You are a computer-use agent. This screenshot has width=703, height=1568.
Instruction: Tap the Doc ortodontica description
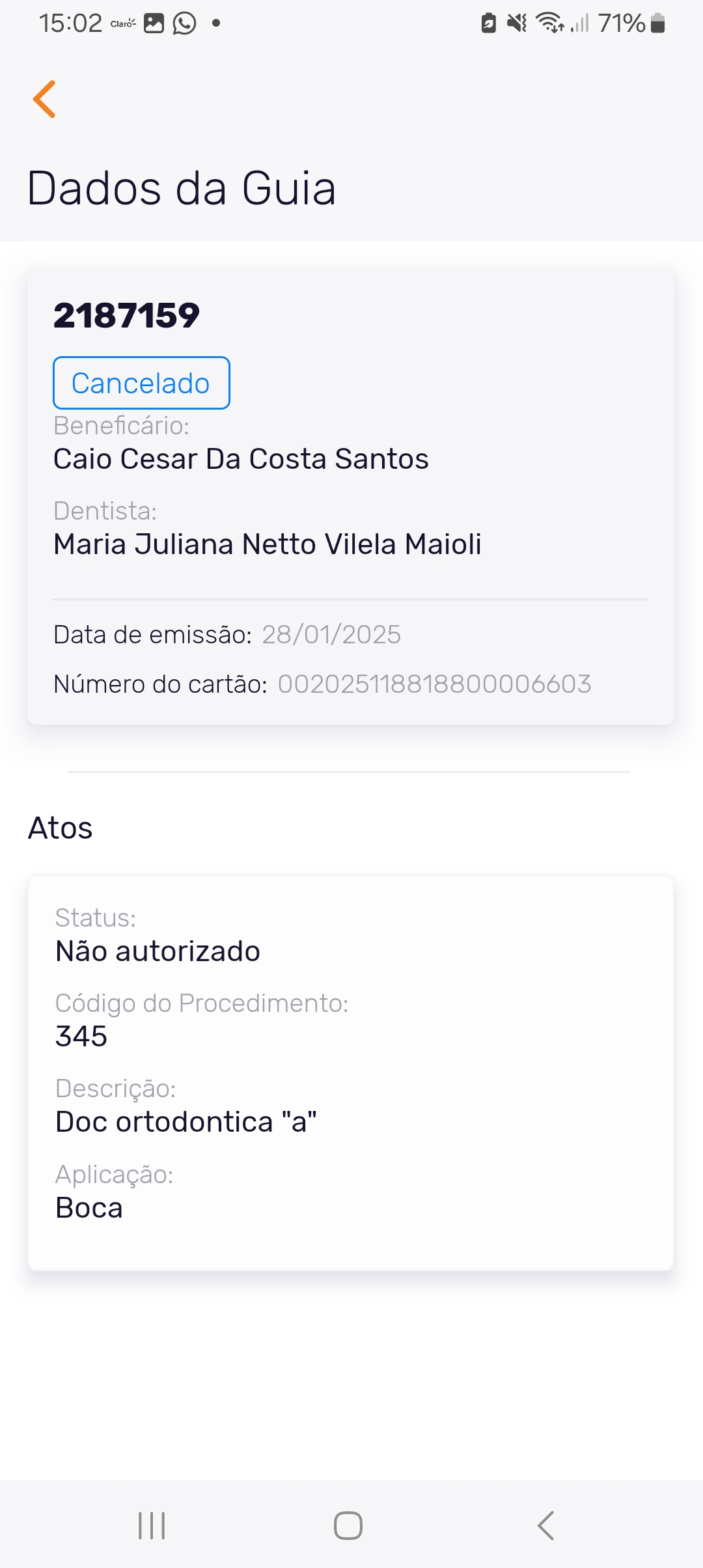point(186,1122)
